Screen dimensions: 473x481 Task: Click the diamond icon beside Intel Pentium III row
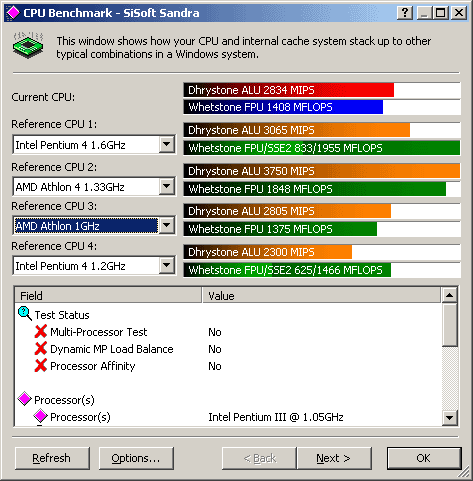point(40,416)
